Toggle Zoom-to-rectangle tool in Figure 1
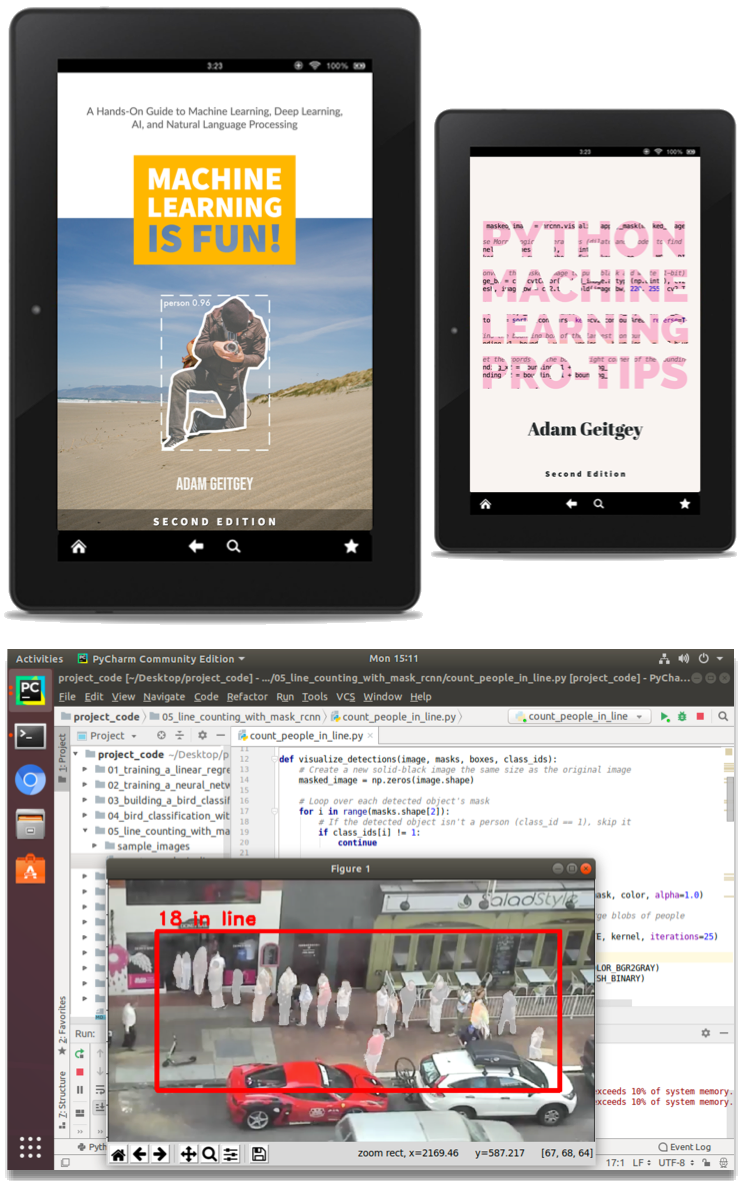 point(209,1154)
